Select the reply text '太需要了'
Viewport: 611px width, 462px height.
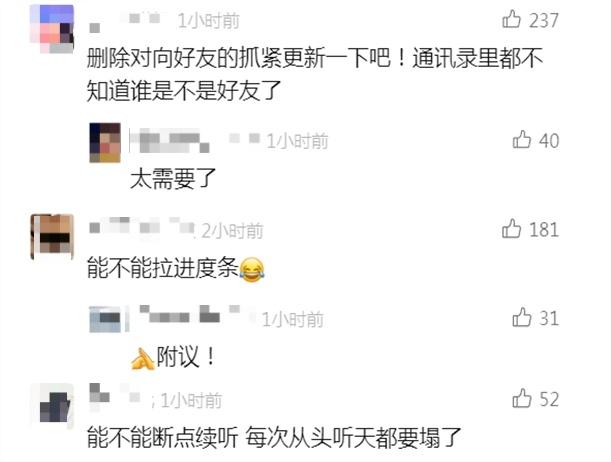pos(173,179)
